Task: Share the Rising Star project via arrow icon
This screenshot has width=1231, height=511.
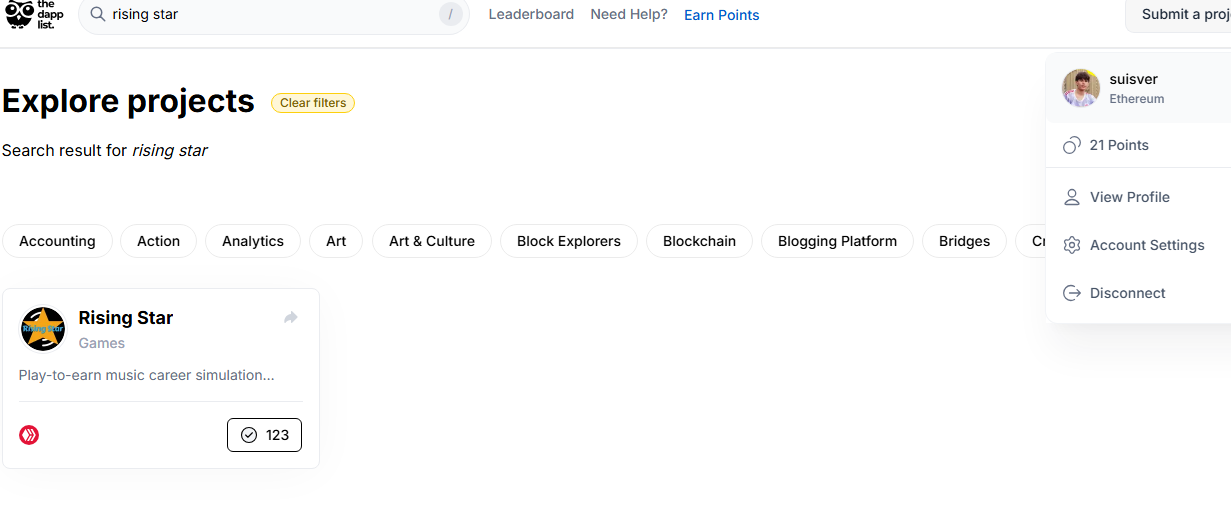Action: click(291, 317)
